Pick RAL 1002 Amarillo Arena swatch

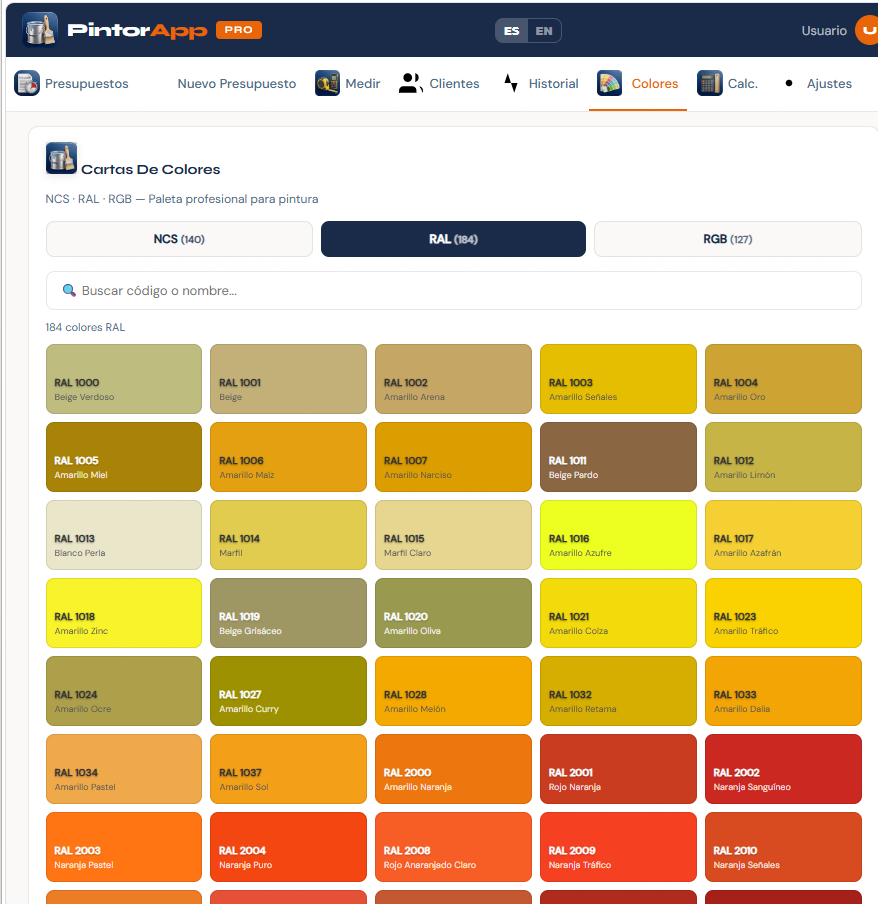tap(453, 379)
